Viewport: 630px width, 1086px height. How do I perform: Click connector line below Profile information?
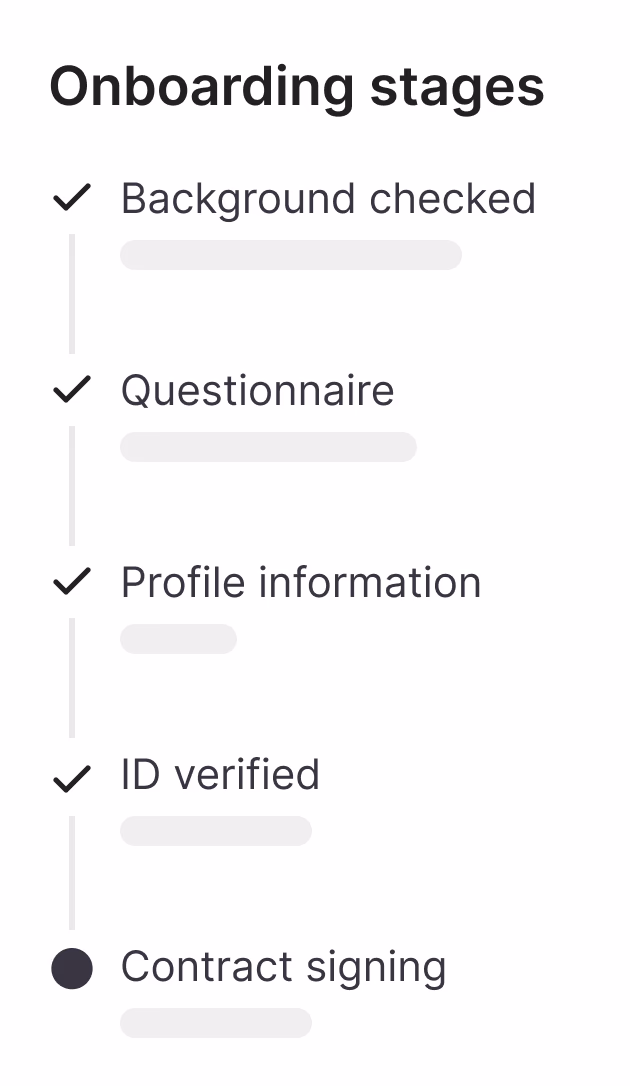tap(72, 677)
